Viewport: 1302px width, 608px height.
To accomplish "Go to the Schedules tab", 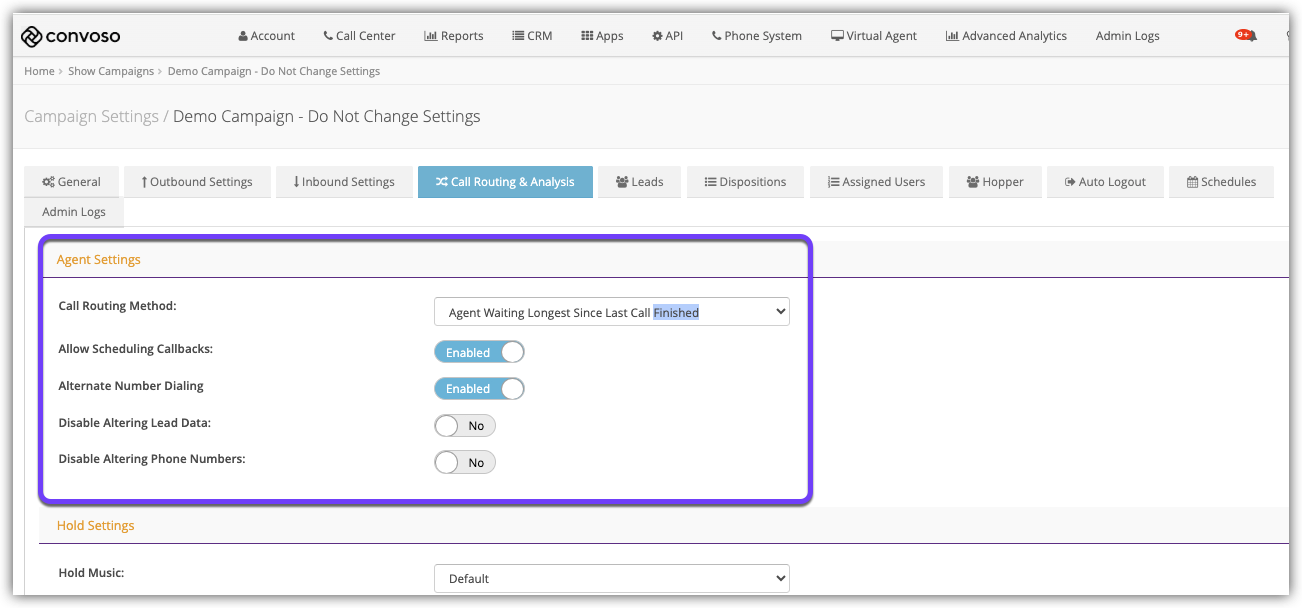I will click(x=1220, y=182).
